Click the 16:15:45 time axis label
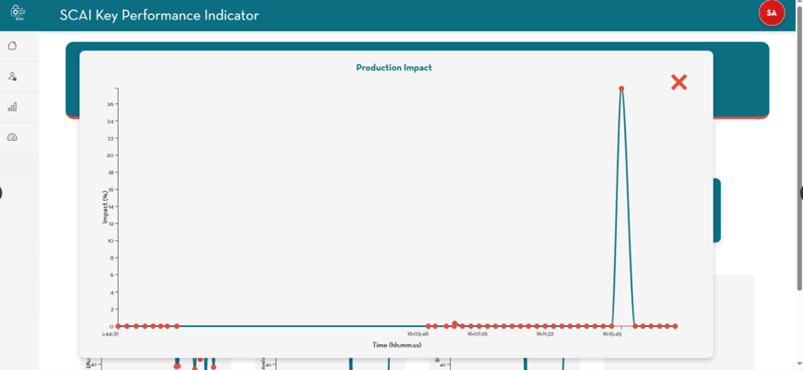 (x=611, y=334)
